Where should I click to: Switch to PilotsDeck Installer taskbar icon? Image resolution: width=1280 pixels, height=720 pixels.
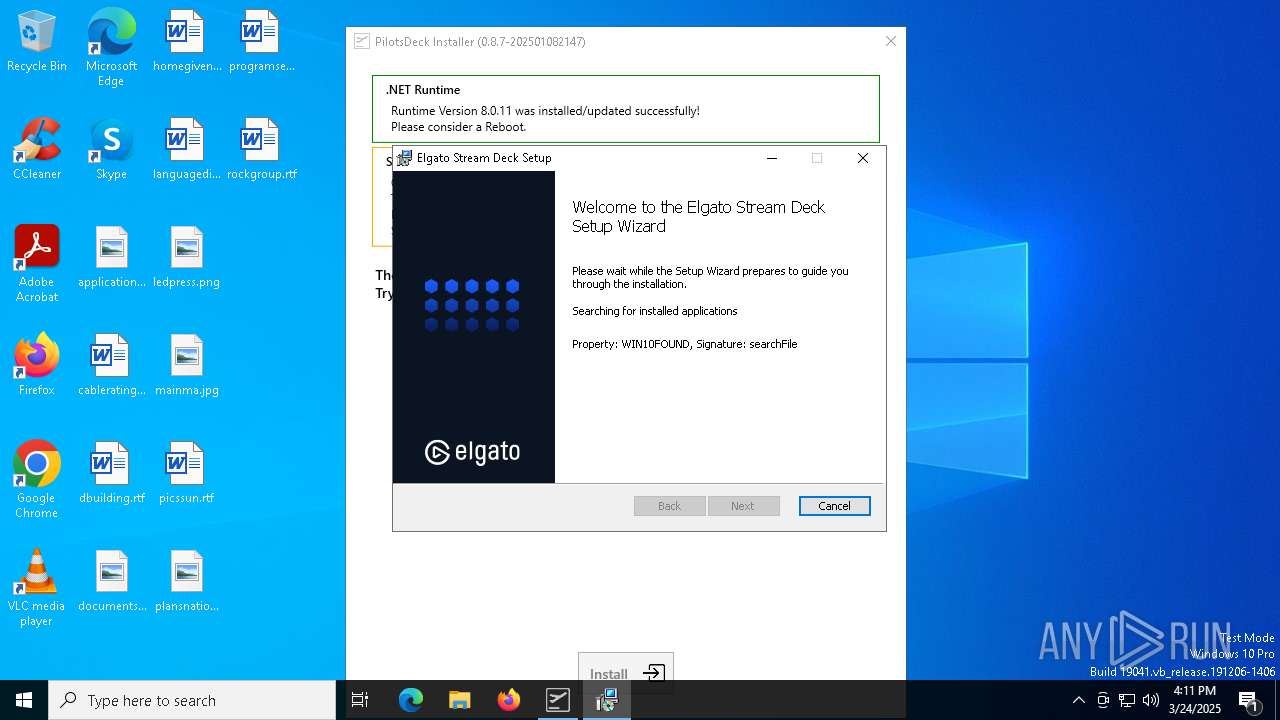(x=558, y=700)
